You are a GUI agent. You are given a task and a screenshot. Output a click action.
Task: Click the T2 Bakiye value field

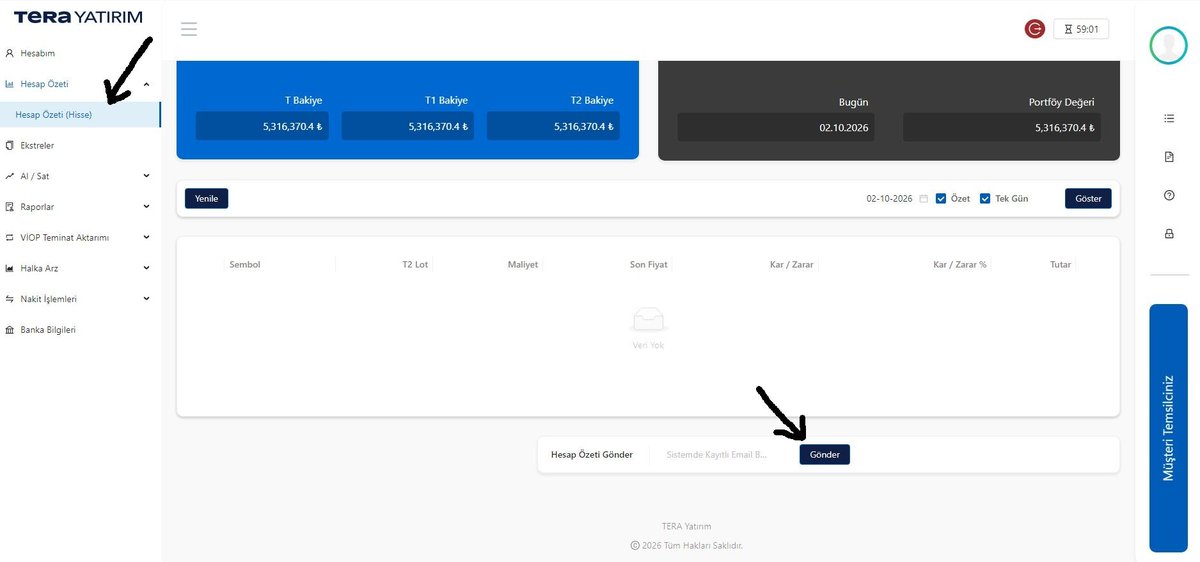(553, 126)
